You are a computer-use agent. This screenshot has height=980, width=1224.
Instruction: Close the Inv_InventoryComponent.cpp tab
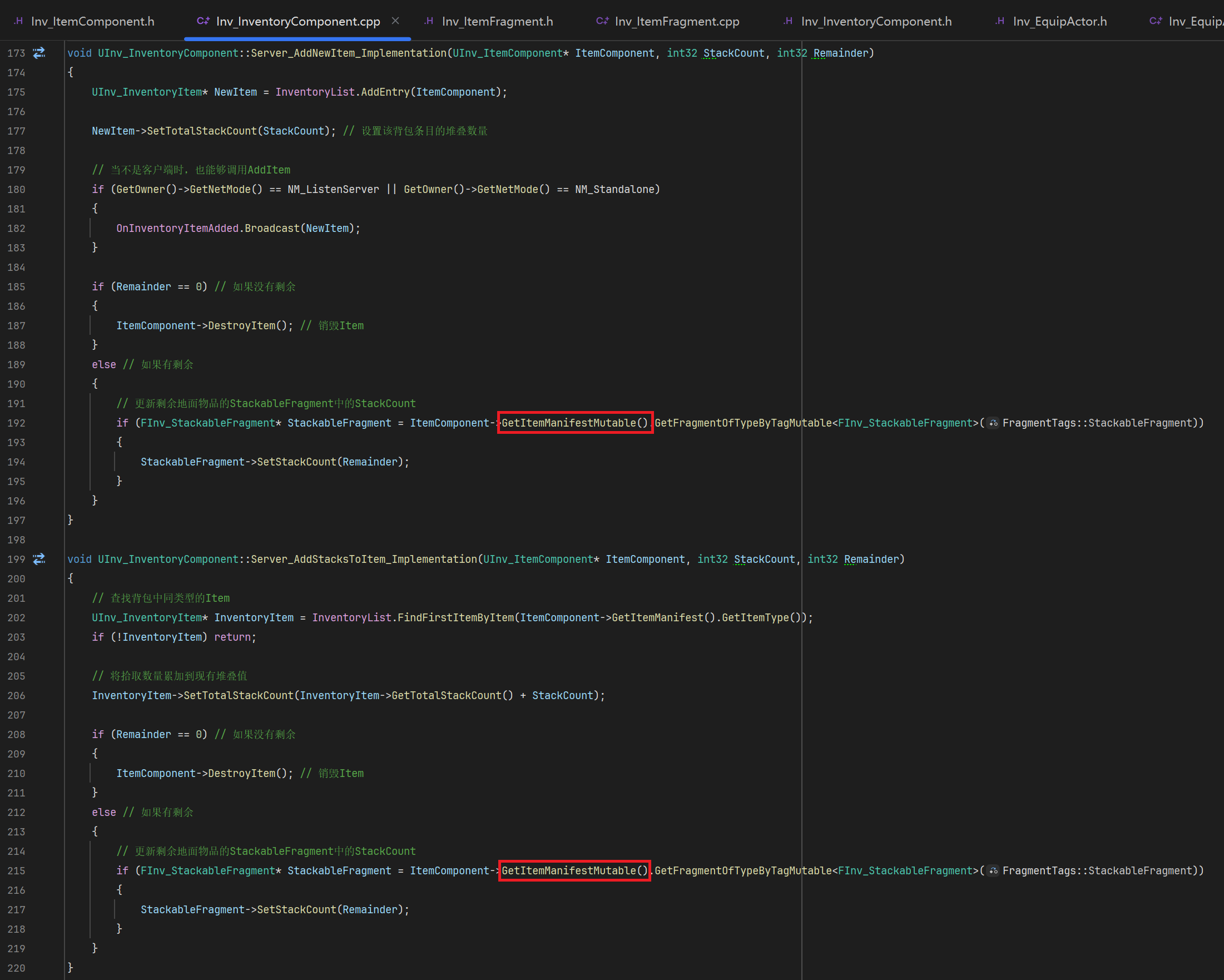click(396, 21)
